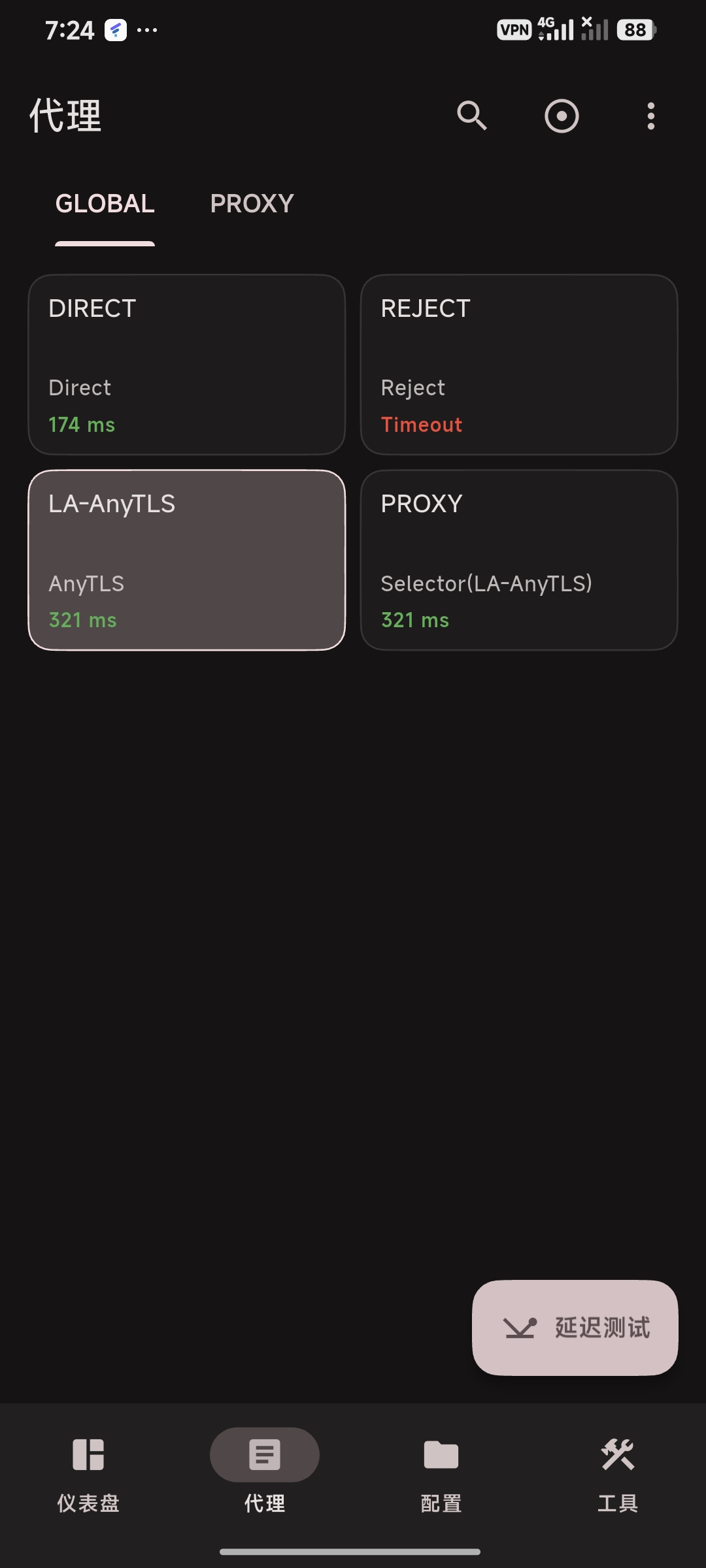Run the 延迟测试 latency test button
706x1568 pixels.
click(575, 1328)
